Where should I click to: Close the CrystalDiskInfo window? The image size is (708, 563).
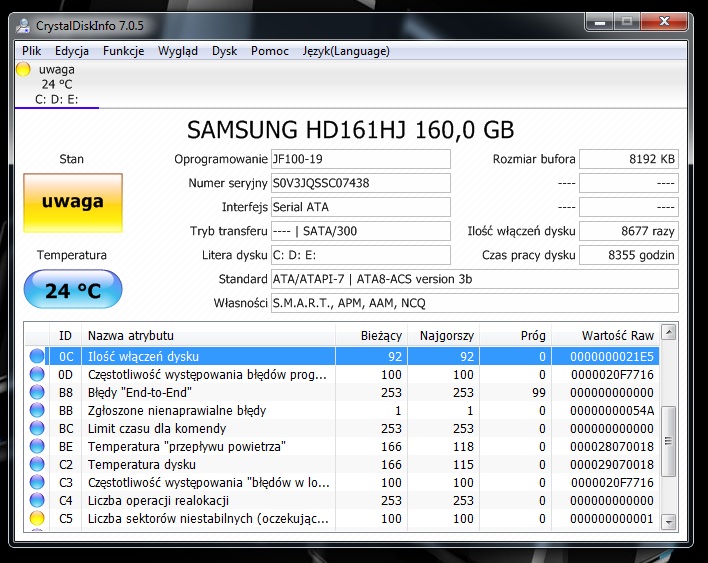664,22
